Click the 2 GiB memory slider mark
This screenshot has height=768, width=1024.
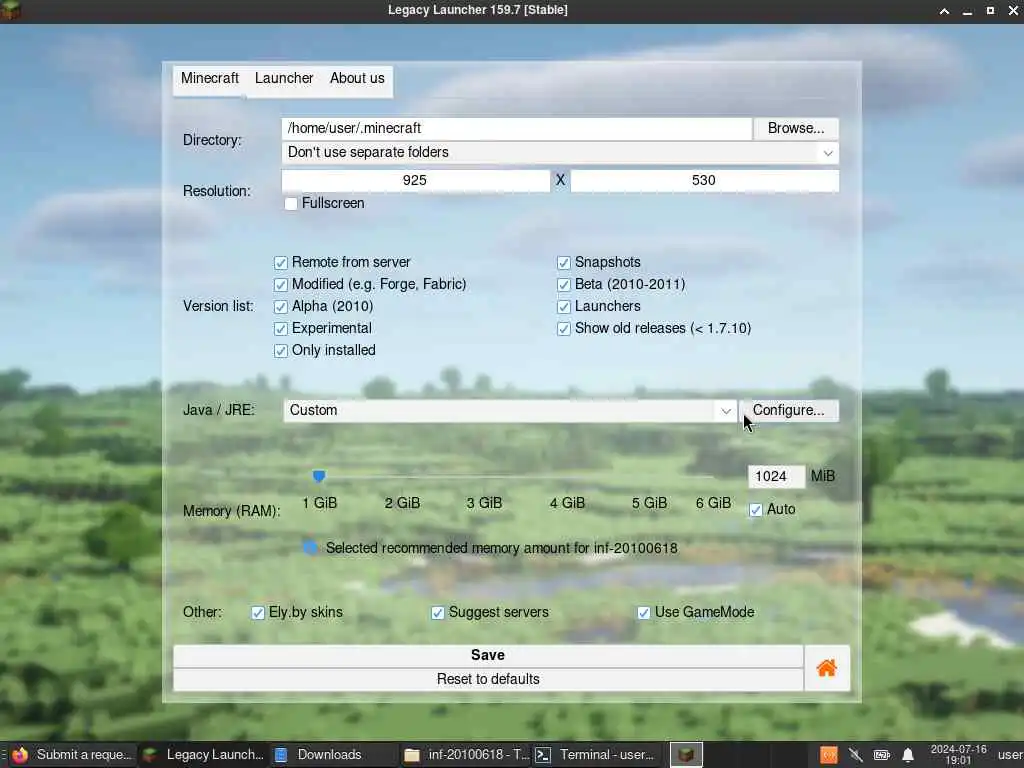tap(402, 504)
